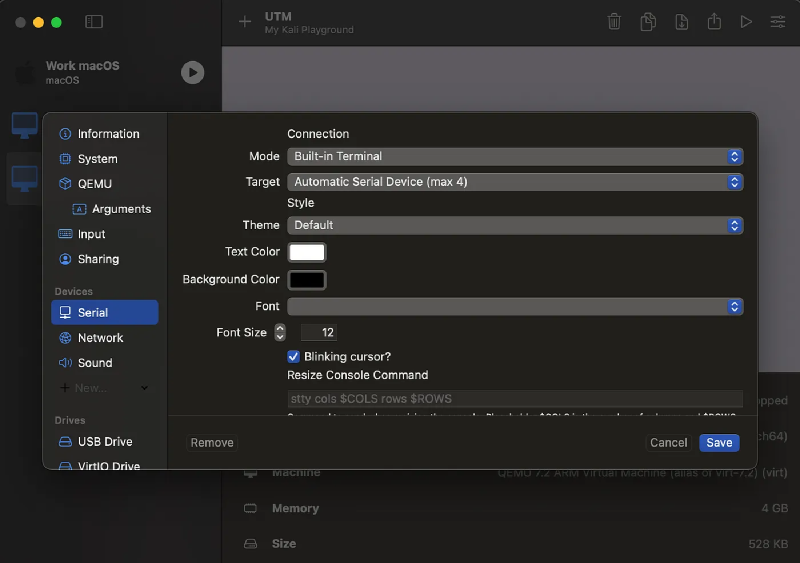Expand the Theme dropdown set to Default
This screenshot has height=563, width=800.
pyautogui.click(x=515, y=225)
